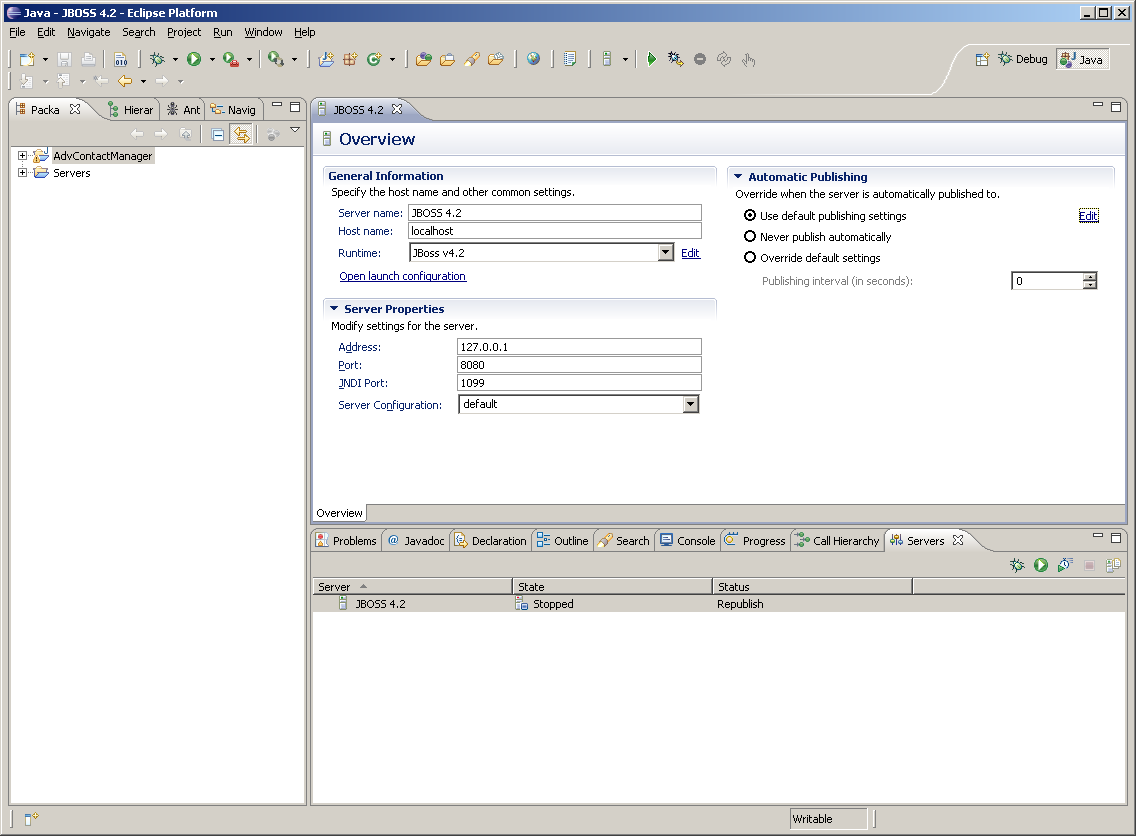1136x836 pixels.
Task: Open the Package Explorer view menu triangle
Action: point(295,130)
